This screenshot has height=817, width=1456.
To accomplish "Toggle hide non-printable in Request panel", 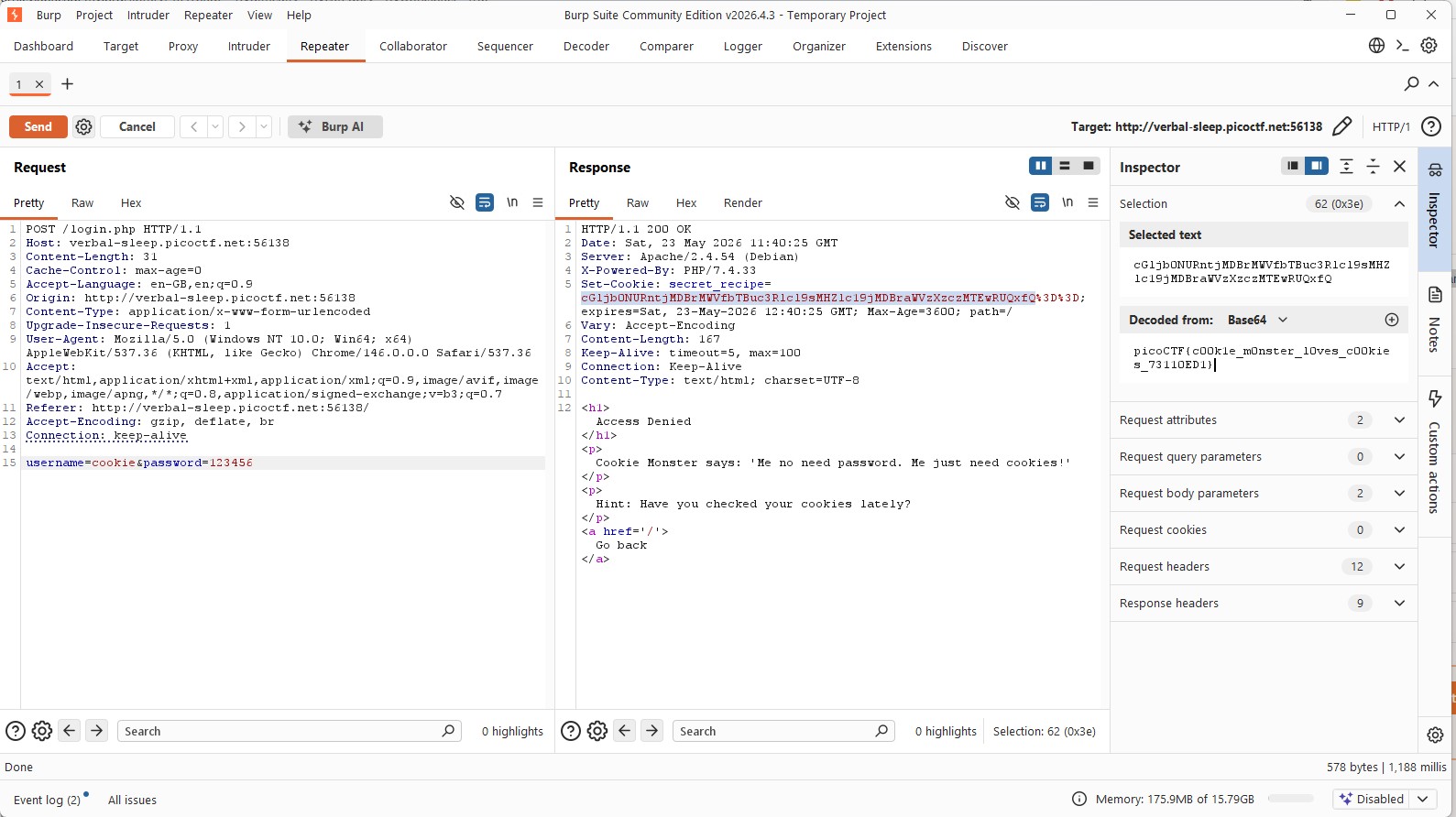I will click(x=457, y=202).
